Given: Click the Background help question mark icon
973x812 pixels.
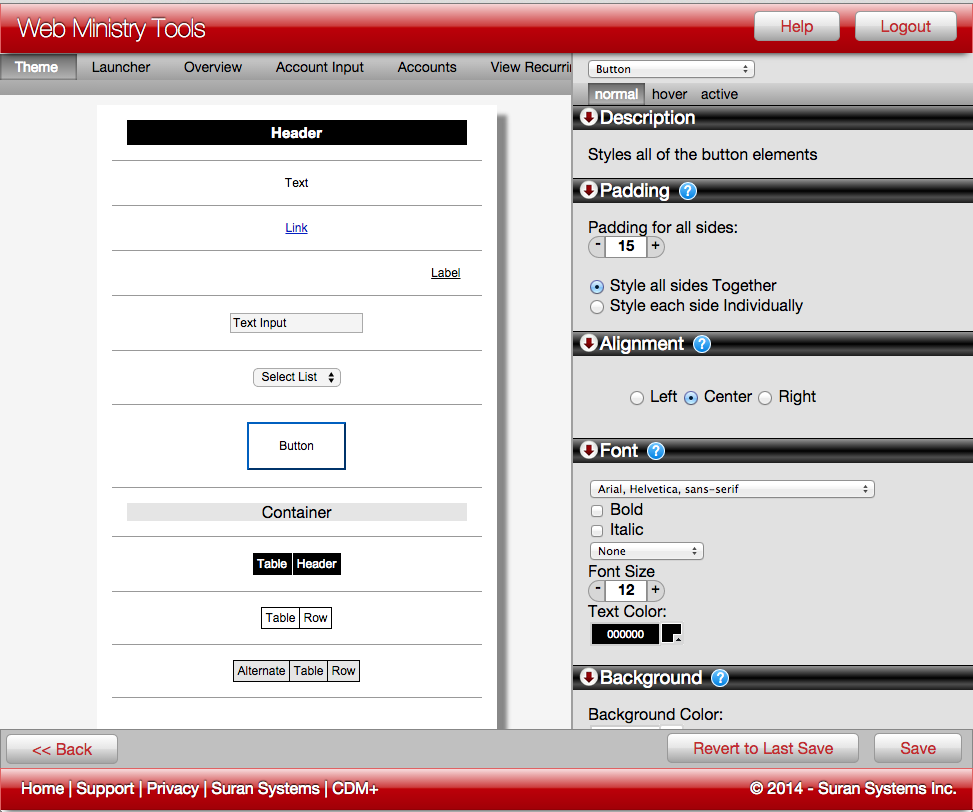Looking at the screenshot, I should click(x=720, y=678).
